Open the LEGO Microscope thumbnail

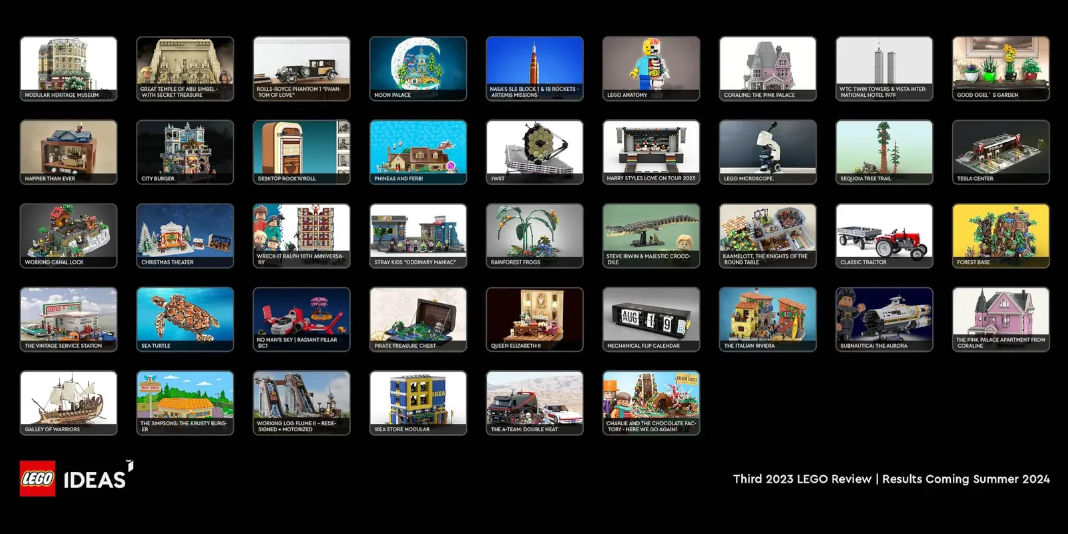[768, 153]
